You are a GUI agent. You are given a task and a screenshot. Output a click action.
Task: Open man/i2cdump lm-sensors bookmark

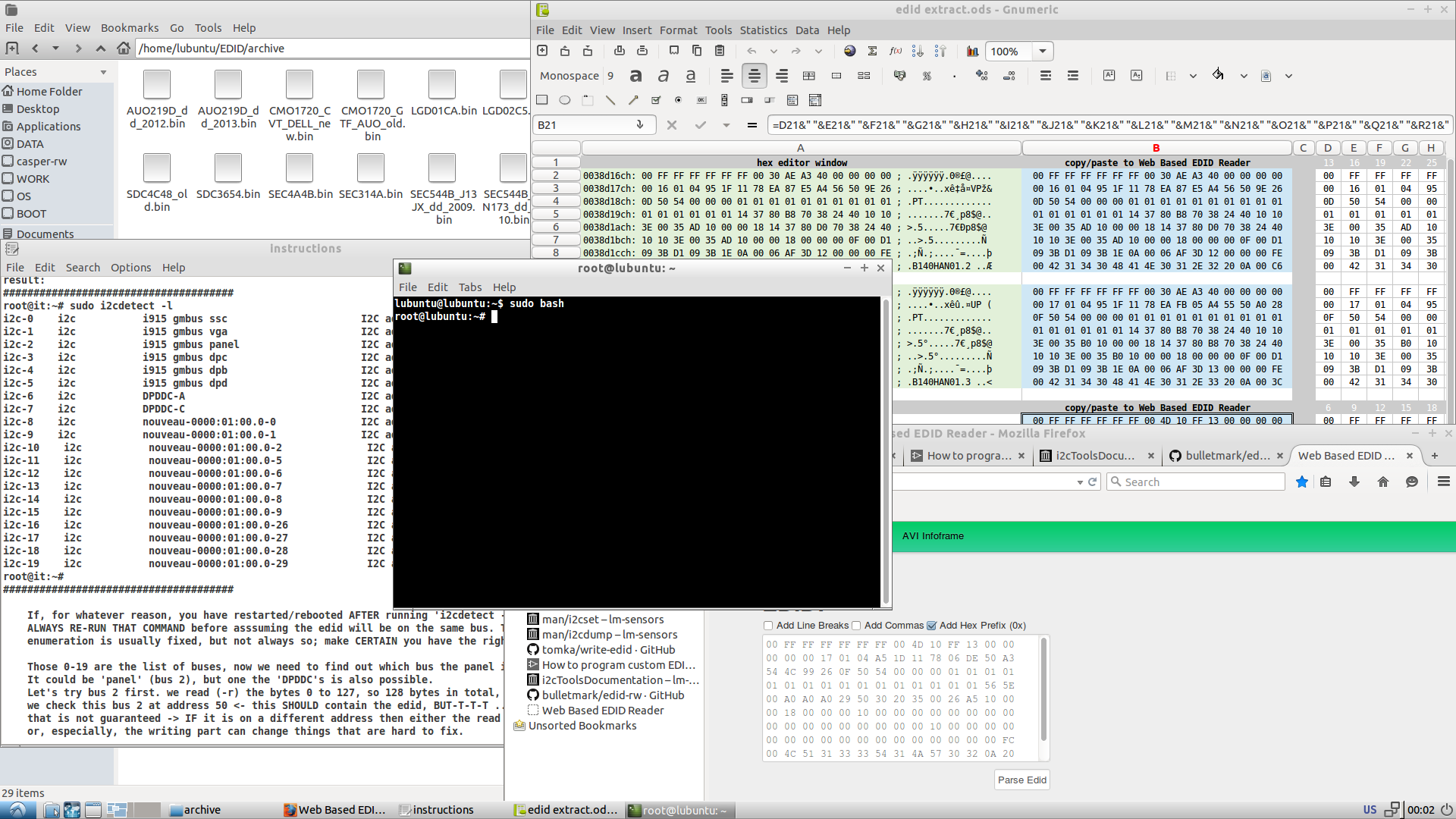[x=610, y=634]
